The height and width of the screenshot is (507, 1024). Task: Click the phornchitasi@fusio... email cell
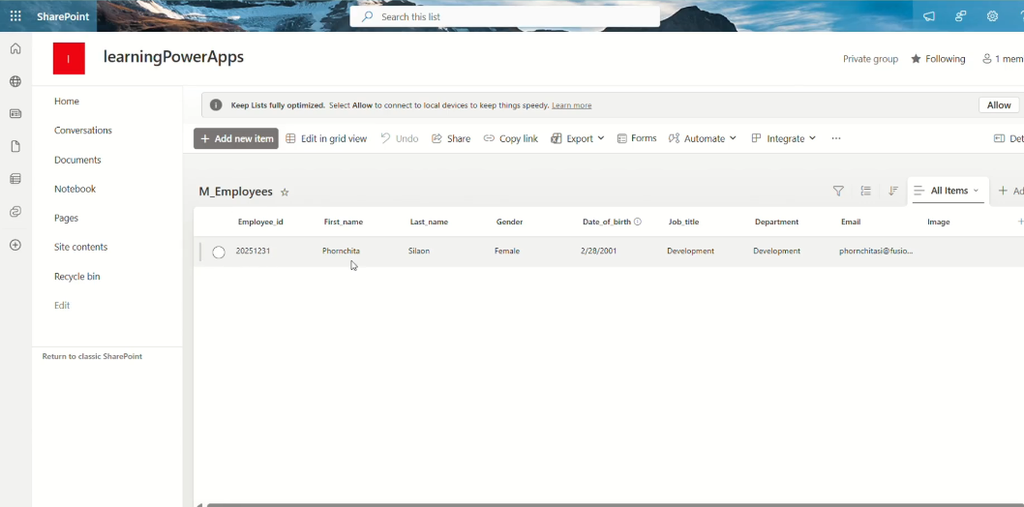(876, 251)
